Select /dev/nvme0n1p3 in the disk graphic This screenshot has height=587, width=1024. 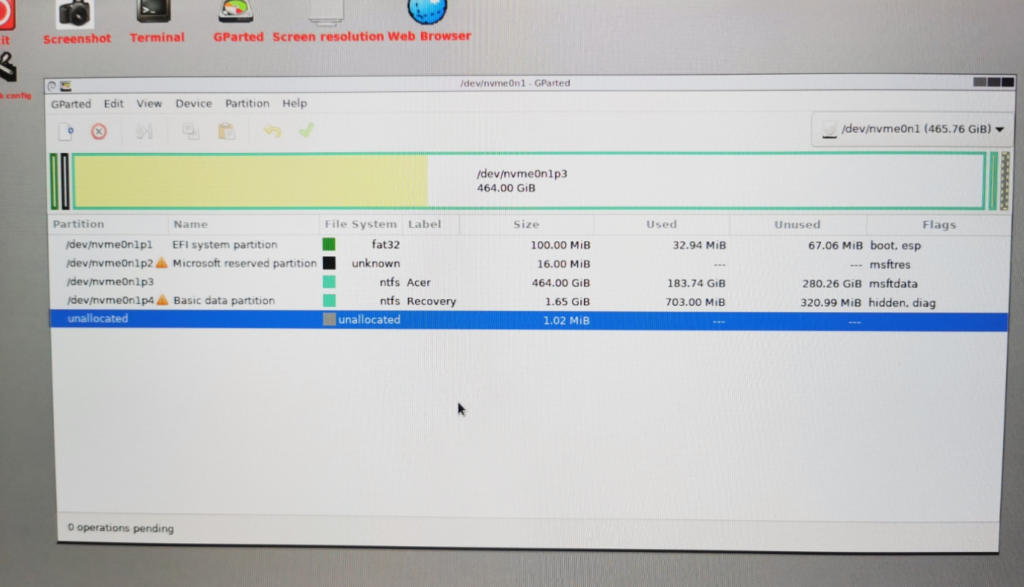528,181
